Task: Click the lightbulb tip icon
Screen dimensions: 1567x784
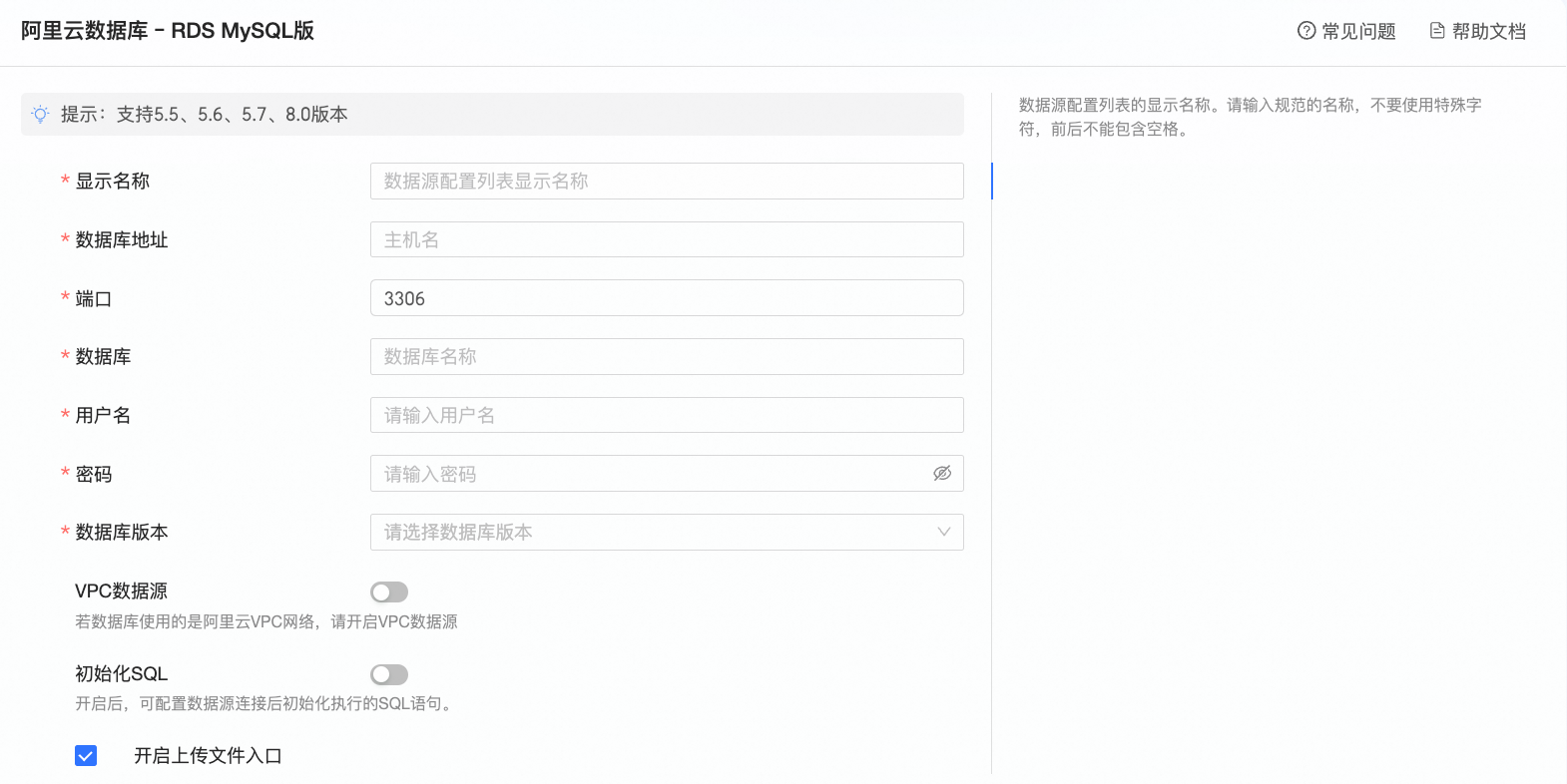Action: [40, 115]
